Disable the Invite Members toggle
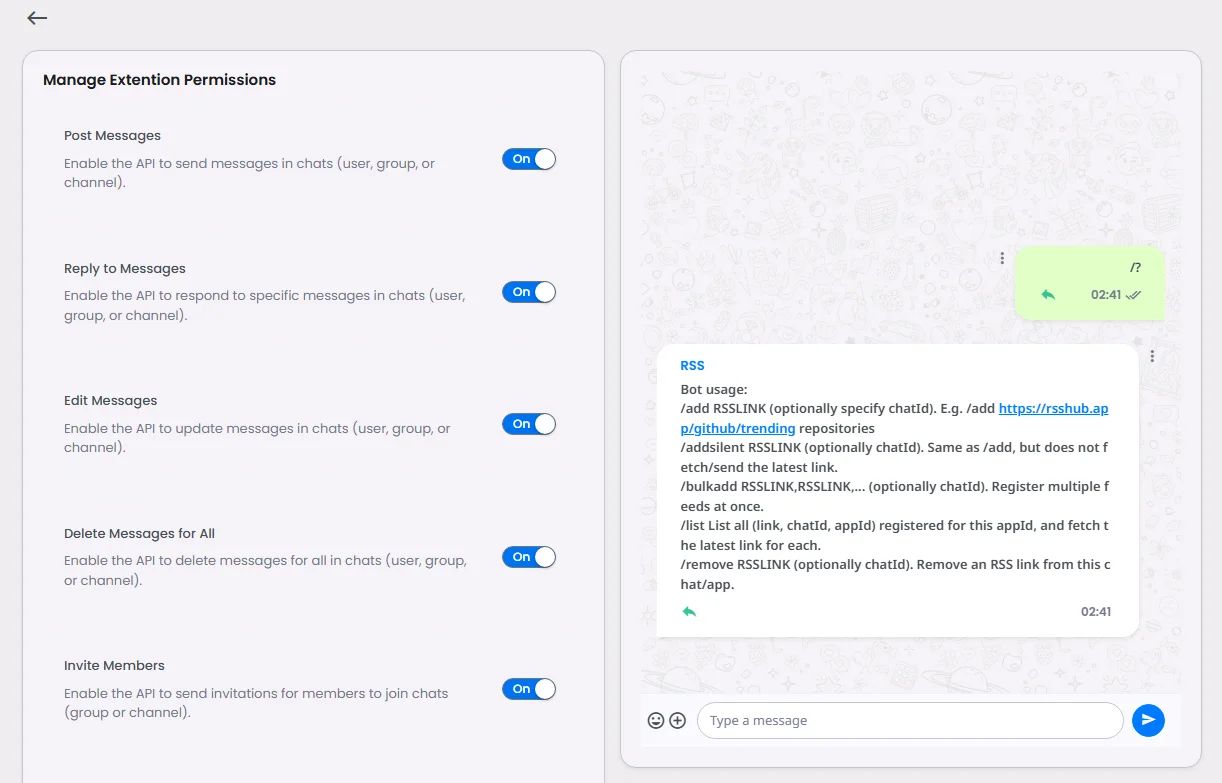This screenshot has width=1222, height=783. 529,689
